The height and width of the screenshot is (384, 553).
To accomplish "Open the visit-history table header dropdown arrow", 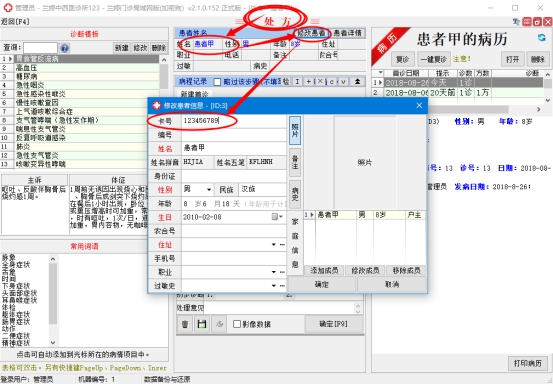I will (380, 73).
